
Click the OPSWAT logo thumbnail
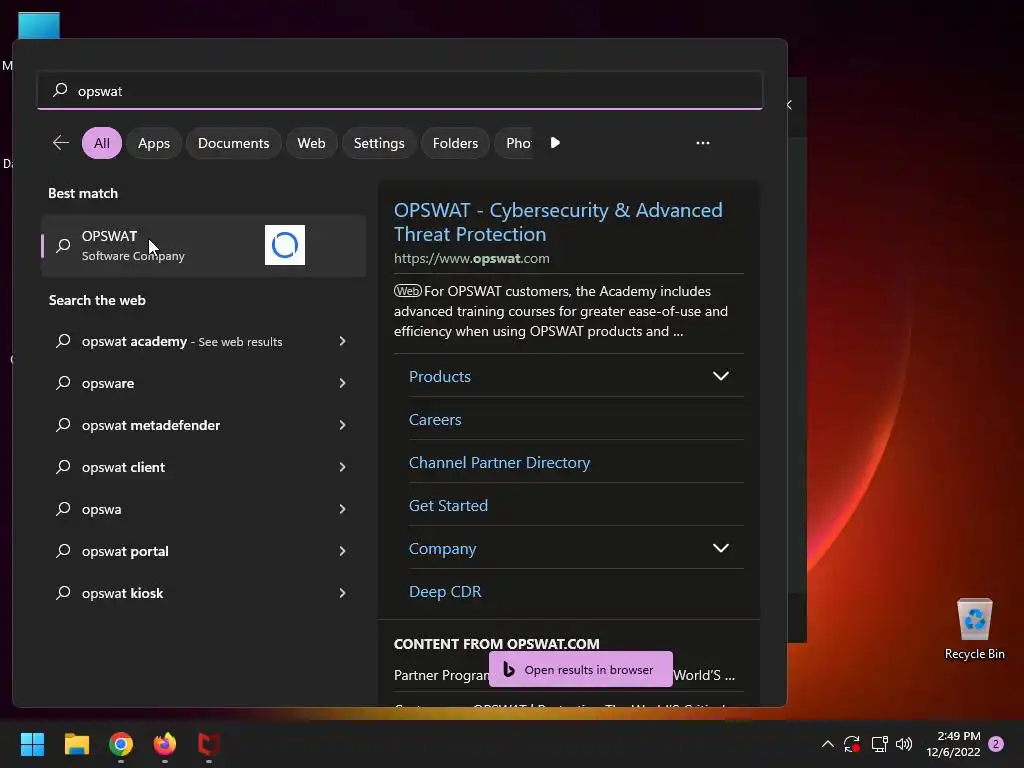285,246
